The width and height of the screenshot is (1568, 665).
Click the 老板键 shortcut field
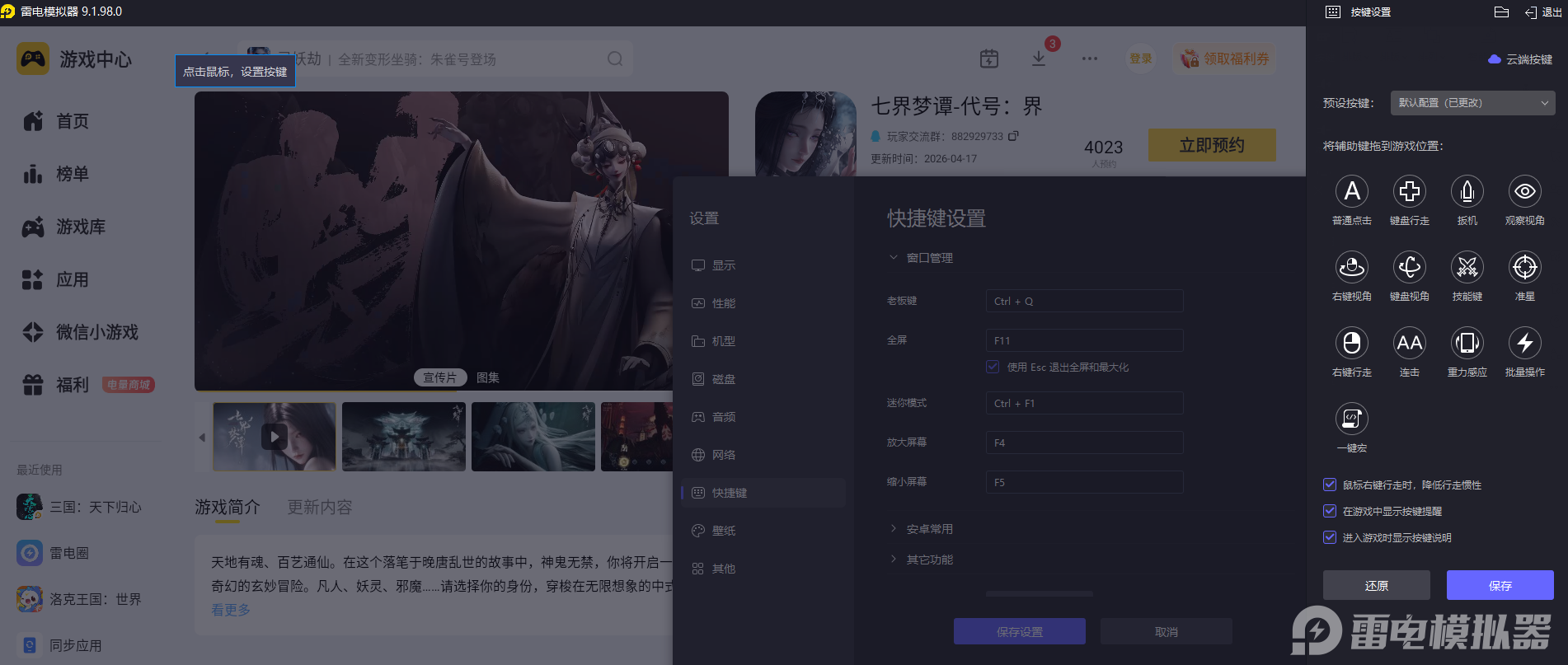pos(1085,301)
